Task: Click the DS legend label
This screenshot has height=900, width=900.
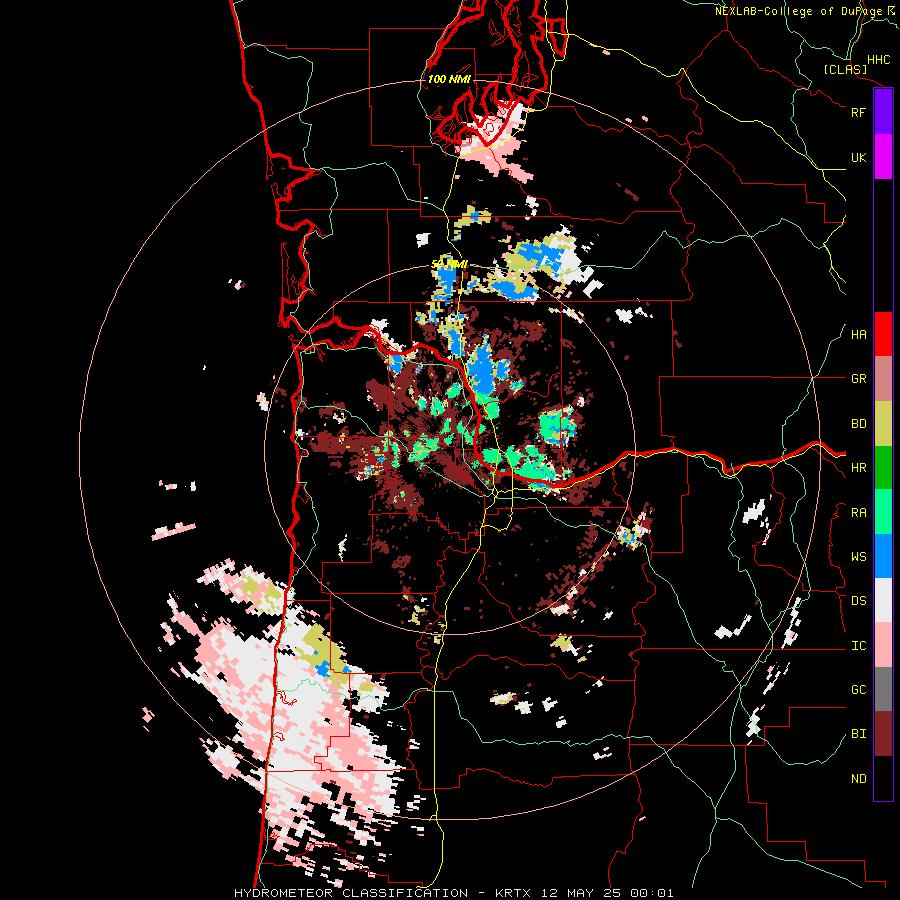Action: tap(858, 601)
